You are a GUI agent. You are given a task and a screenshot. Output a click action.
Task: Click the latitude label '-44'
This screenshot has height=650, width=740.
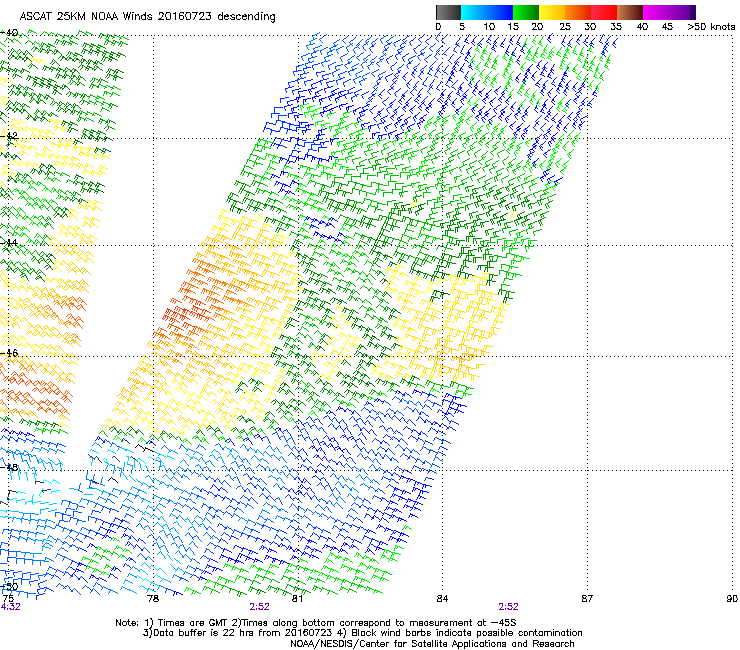coord(9,243)
